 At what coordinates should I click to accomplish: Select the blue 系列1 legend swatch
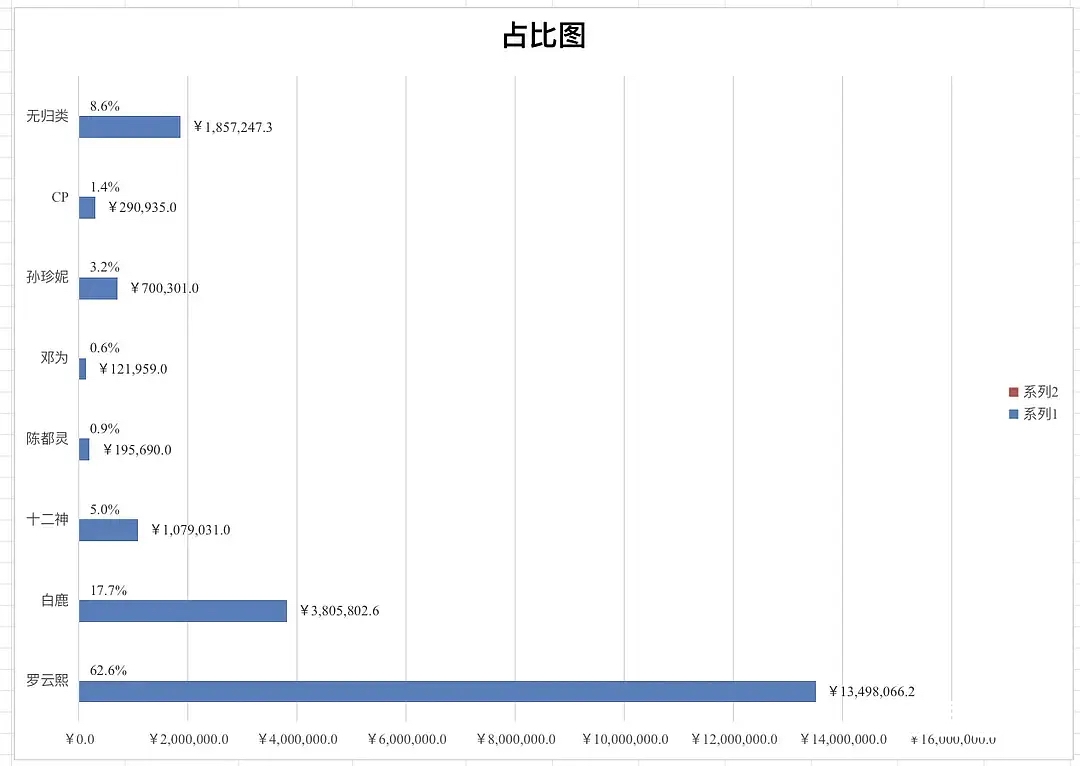coord(1013,413)
